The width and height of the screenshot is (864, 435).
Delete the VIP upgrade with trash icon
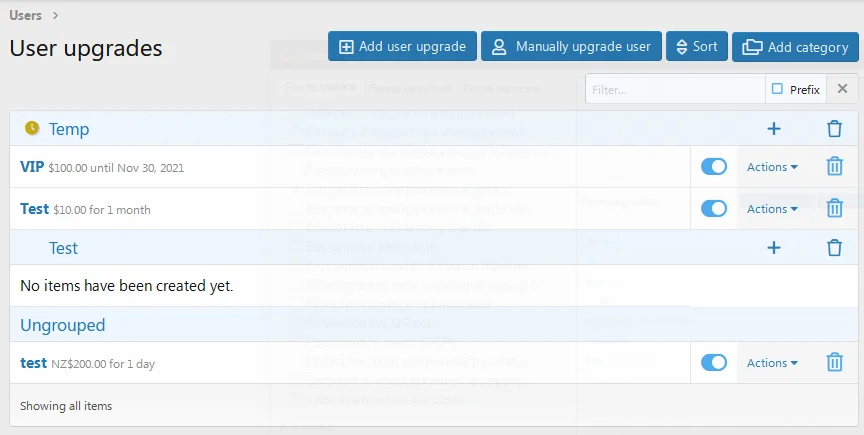tap(834, 167)
